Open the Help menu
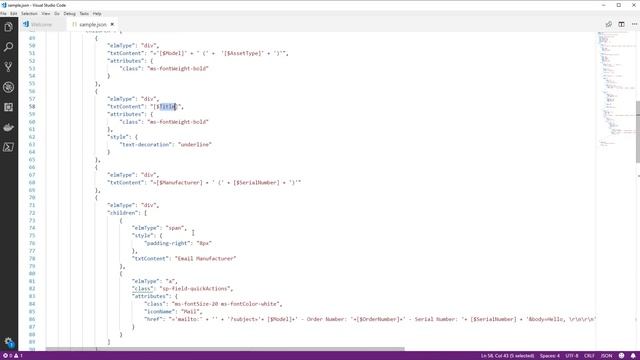Screen dimensions: 640x360 pos(97,13)
